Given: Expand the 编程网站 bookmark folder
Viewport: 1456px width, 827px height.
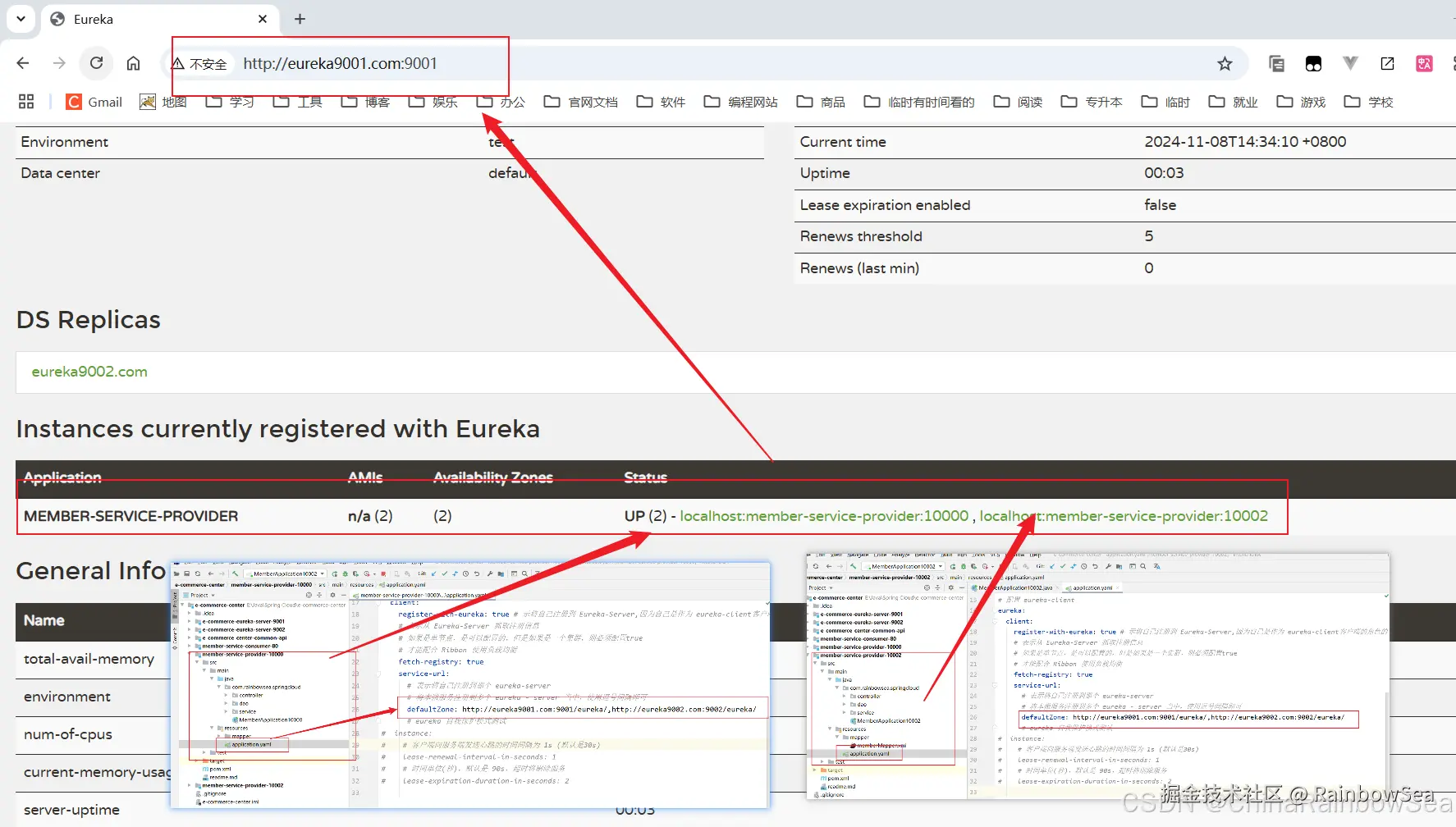Looking at the screenshot, I should [x=741, y=102].
